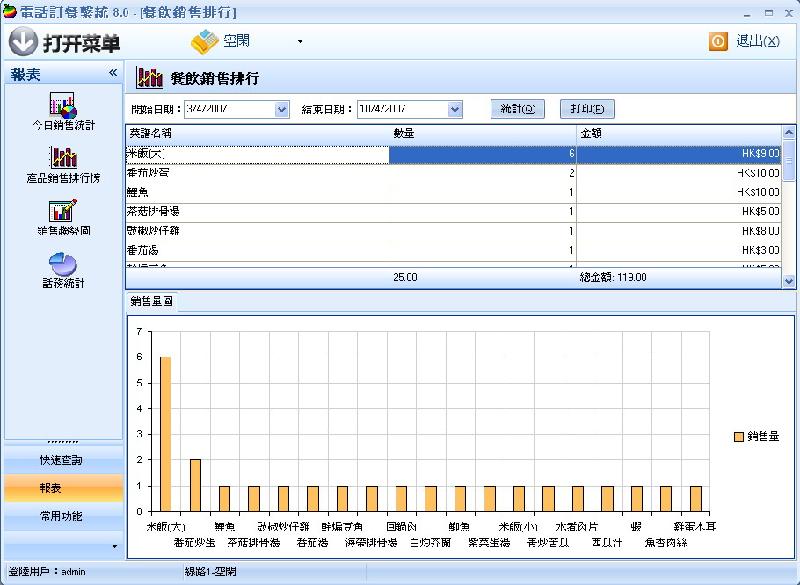Click the 銷售量 orange legend swatch
Image resolution: width=800 pixels, height=585 pixels.
(x=739, y=437)
